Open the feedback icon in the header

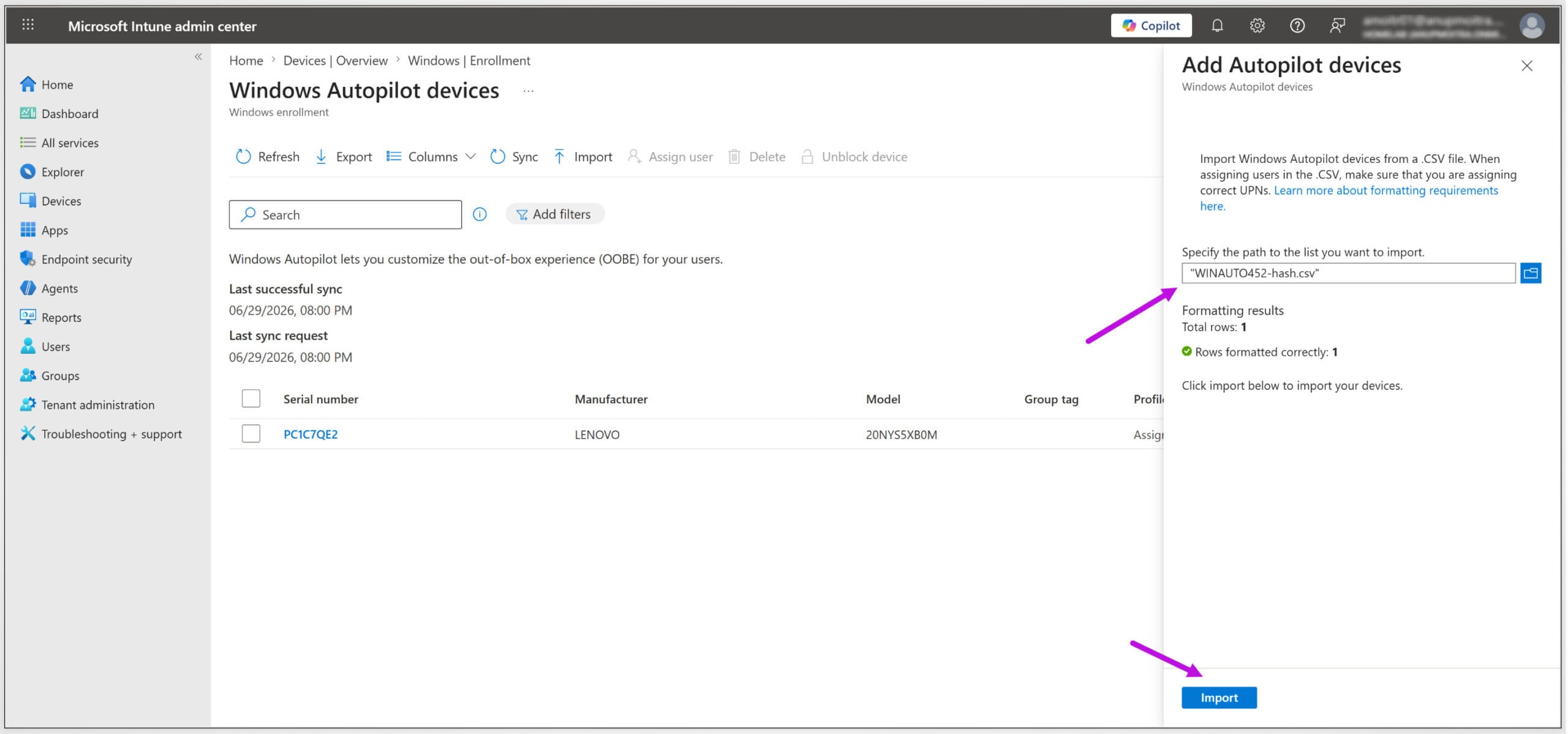coord(1337,25)
